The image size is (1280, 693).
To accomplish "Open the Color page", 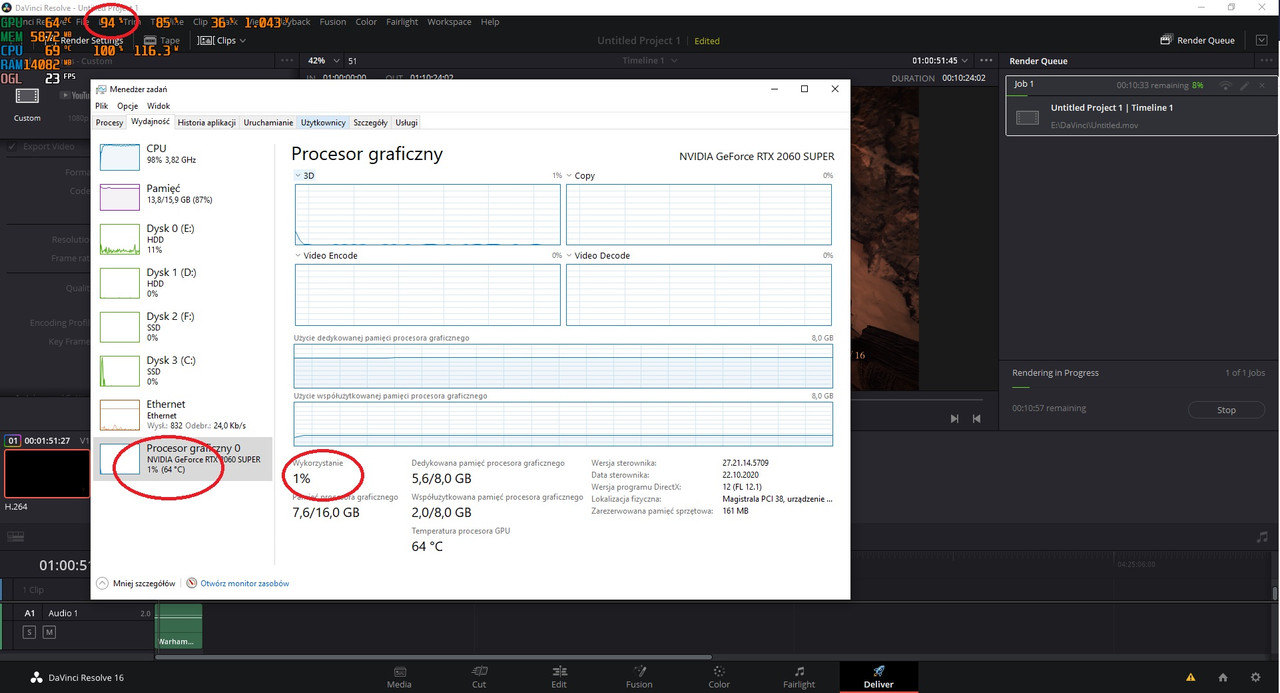I will tap(719, 677).
